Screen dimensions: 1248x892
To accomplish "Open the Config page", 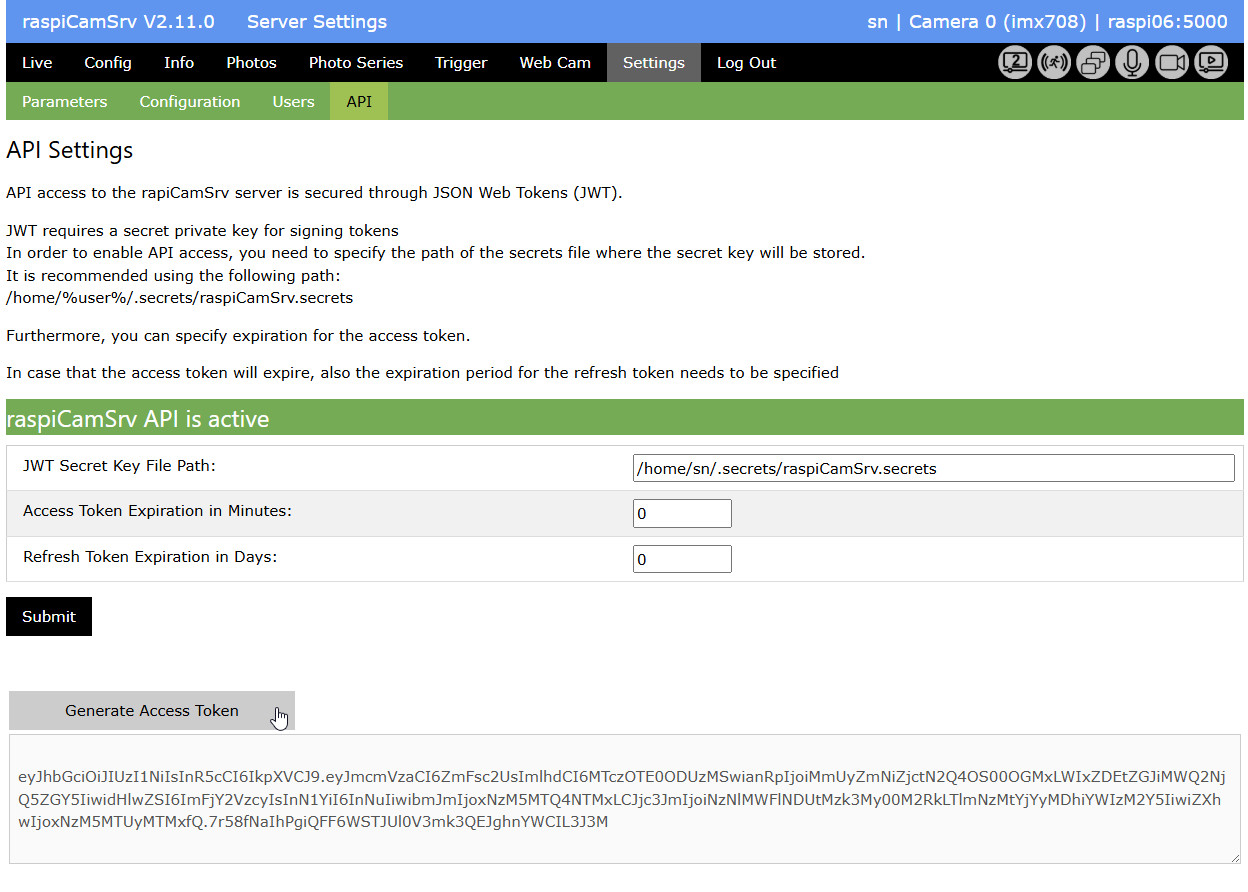I will coord(107,62).
